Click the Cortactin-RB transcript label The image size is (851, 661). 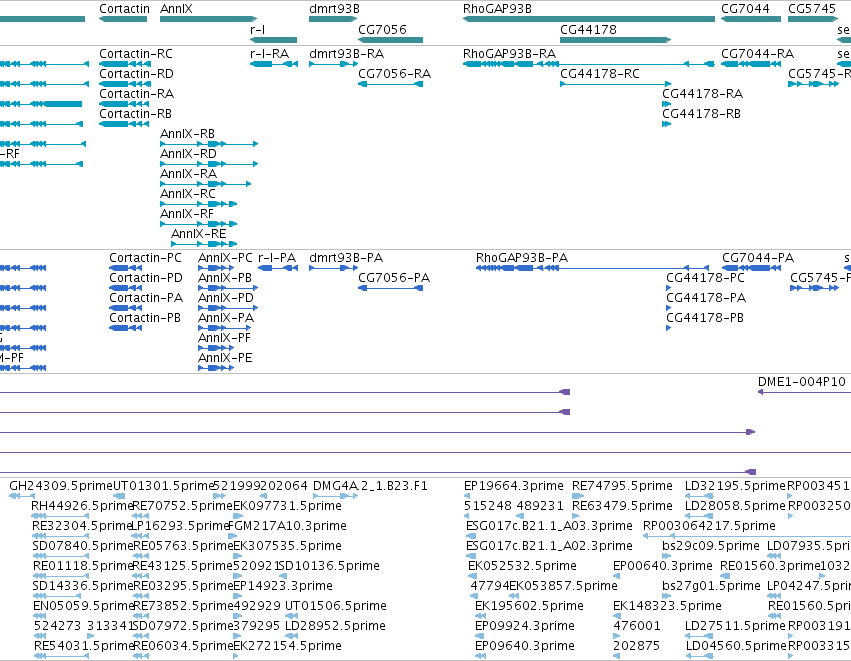tap(135, 114)
